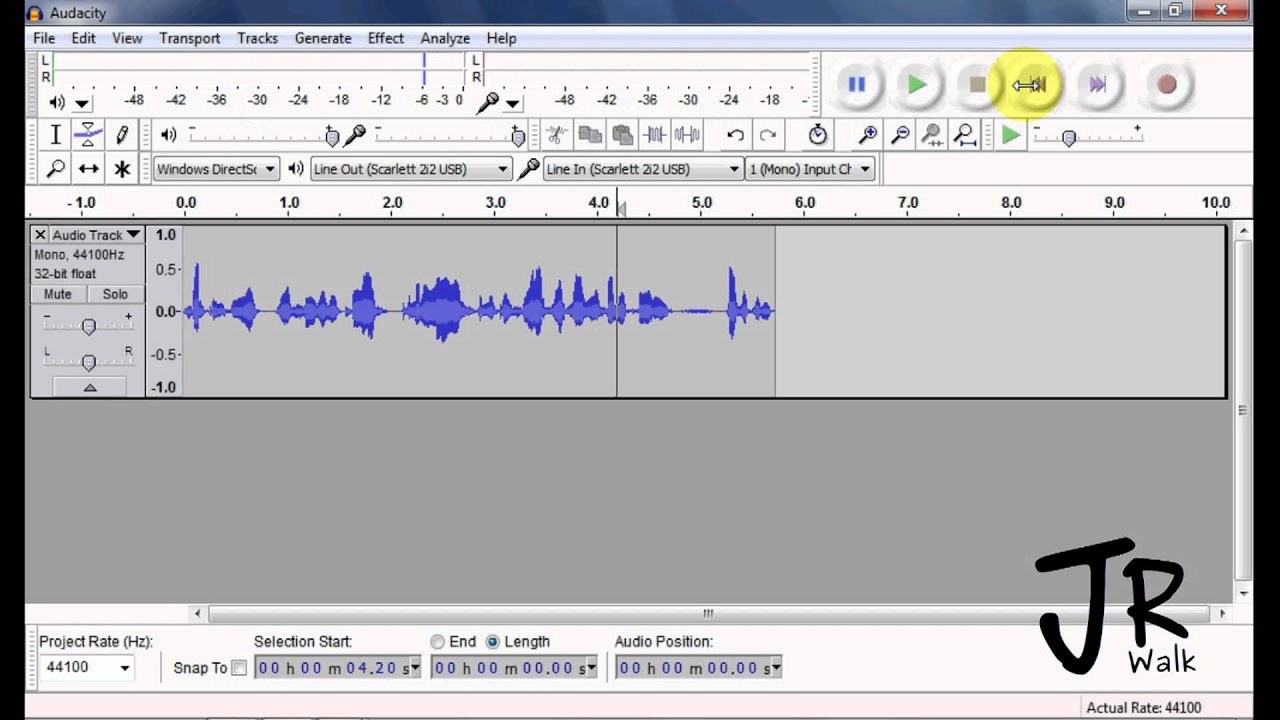Screen dimensions: 1280x720
Task: Click the horizontal scrollbar thumb below the track
Action: 707,613
